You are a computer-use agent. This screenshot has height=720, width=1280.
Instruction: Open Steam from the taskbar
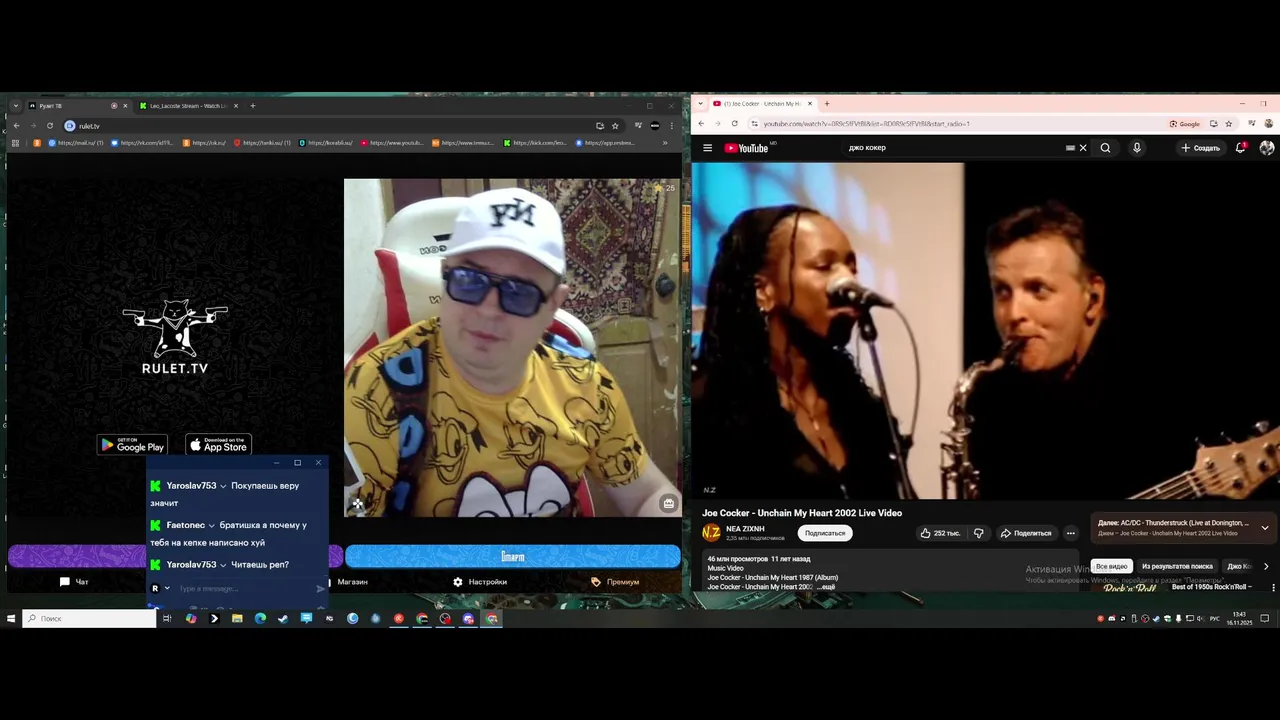(283, 619)
